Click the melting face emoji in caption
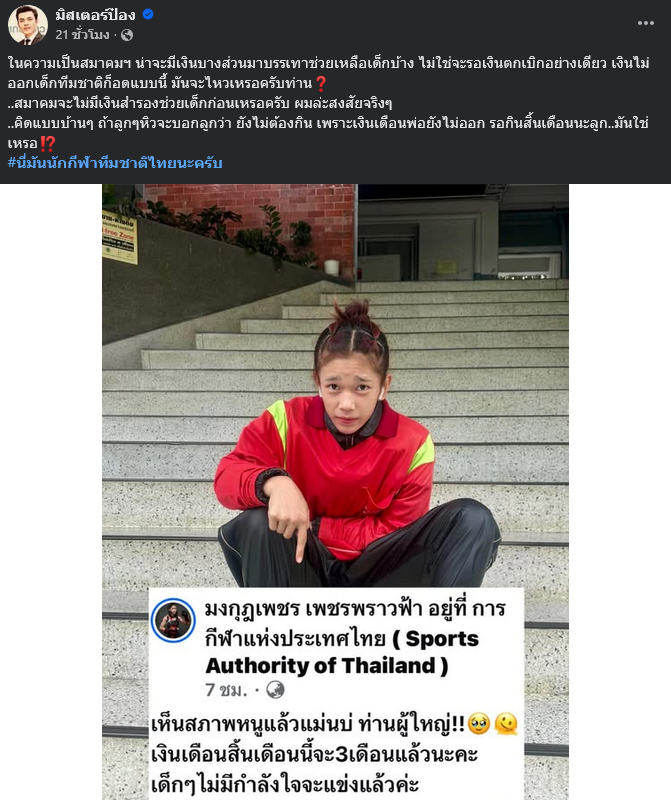Image resolution: width=671 pixels, height=800 pixels. coord(506,723)
